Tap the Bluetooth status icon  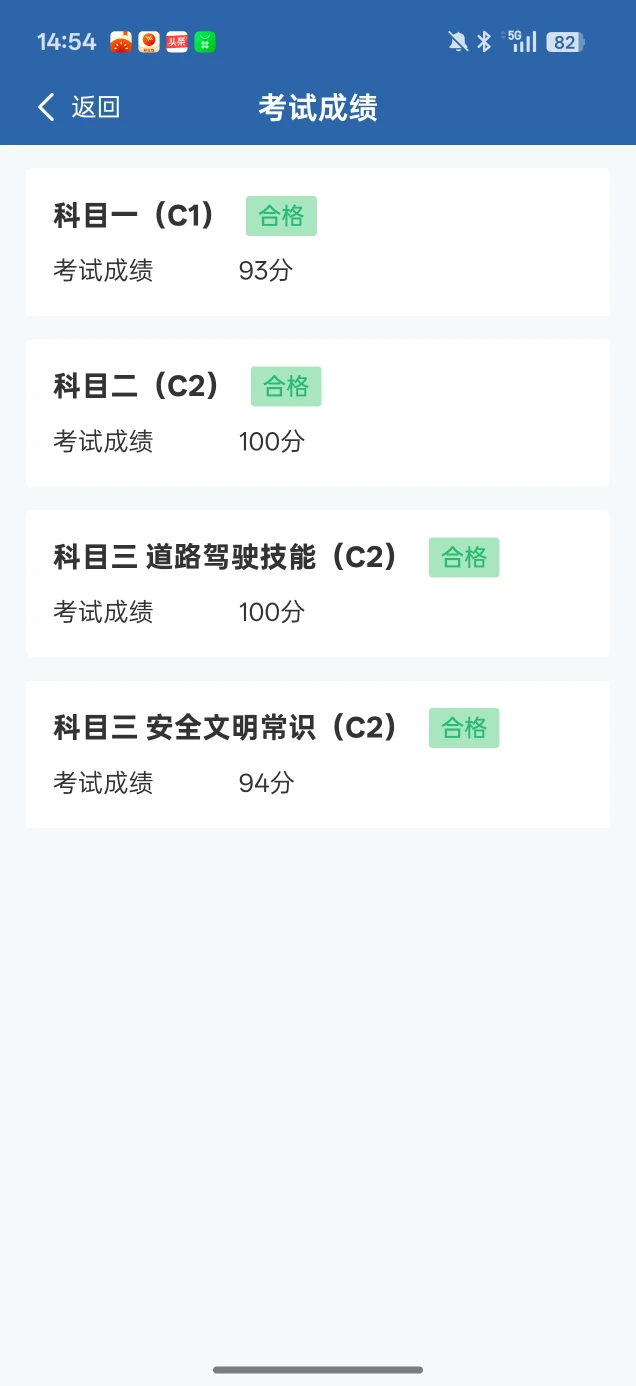click(x=484, y=42)
